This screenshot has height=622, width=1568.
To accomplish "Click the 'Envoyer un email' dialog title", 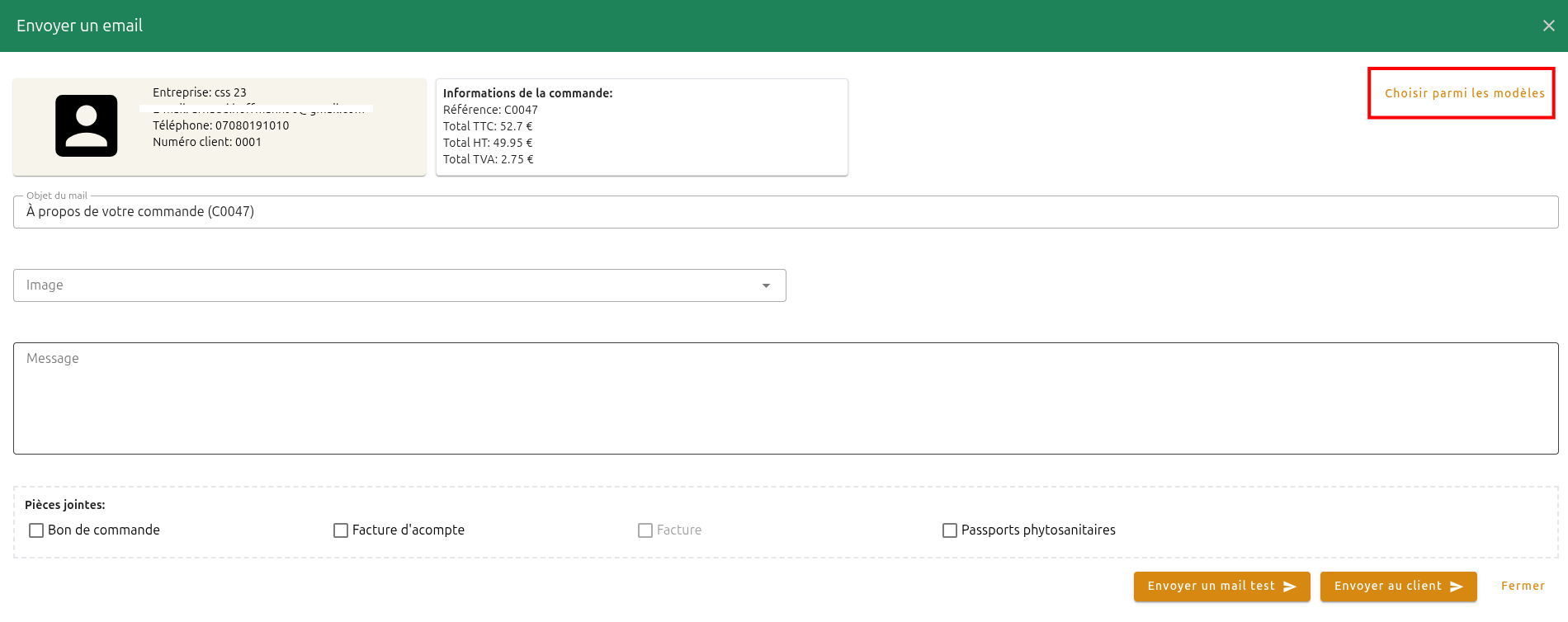I will point(79,26).
